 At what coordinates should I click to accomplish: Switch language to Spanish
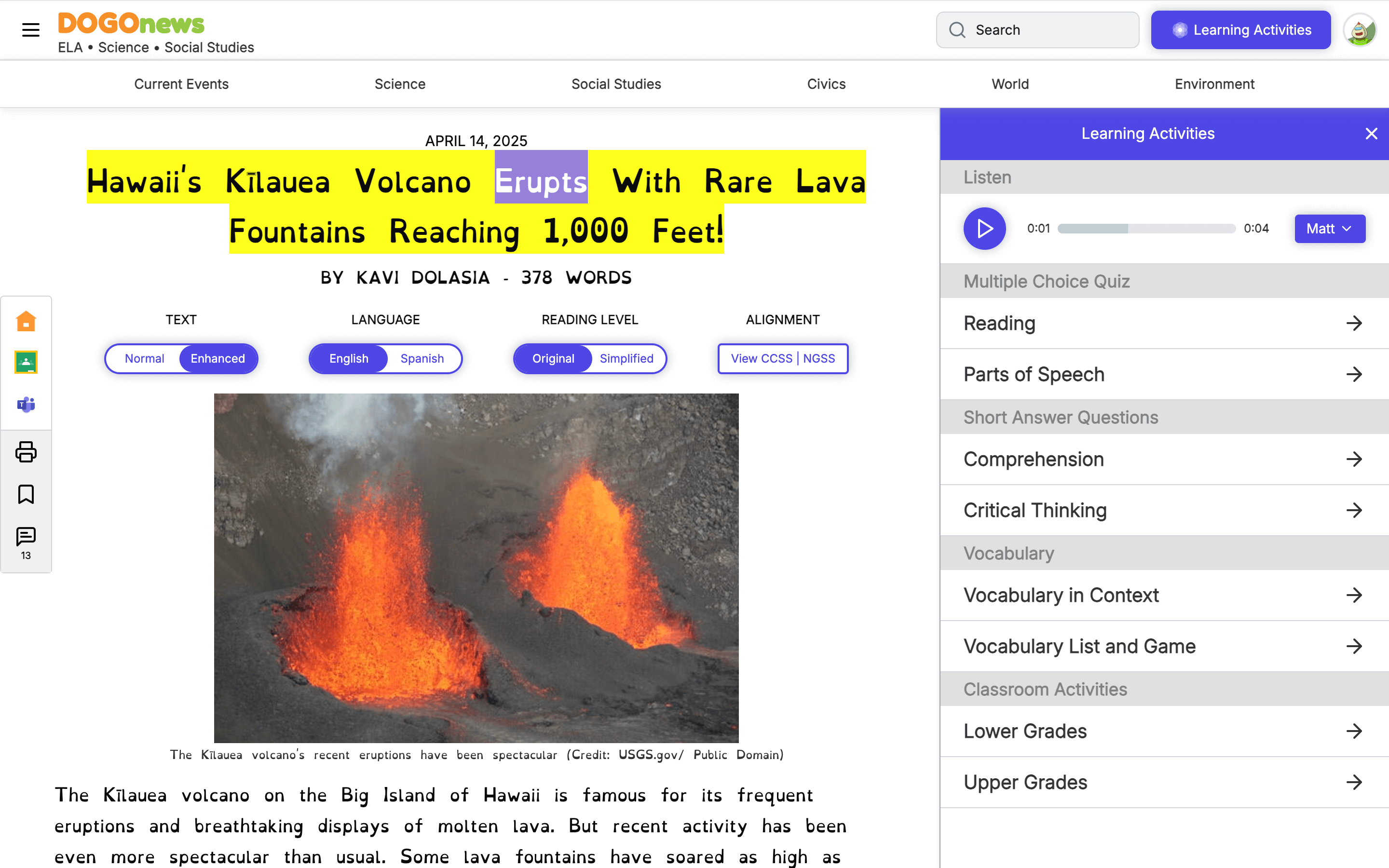click(422, 358)
